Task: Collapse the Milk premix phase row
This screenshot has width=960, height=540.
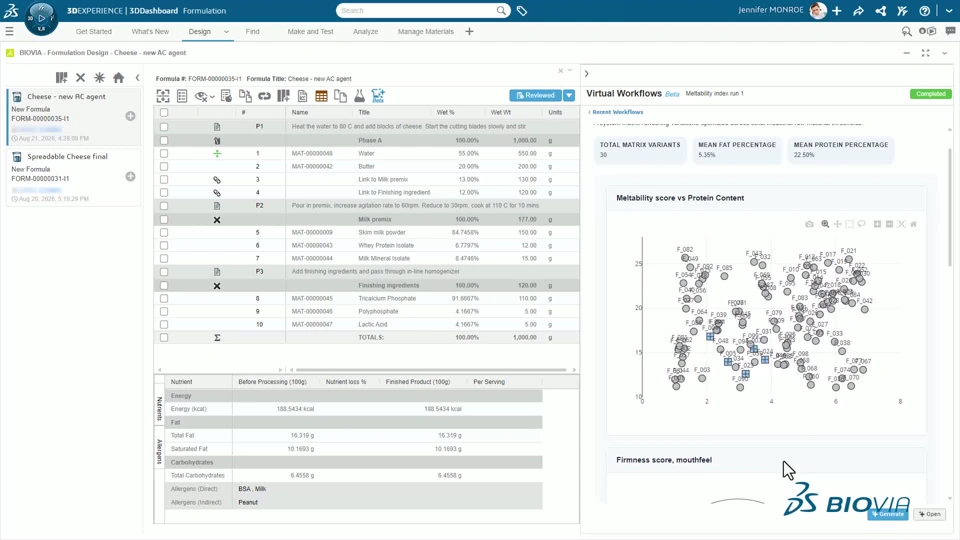Action: [x=217, y=219]
